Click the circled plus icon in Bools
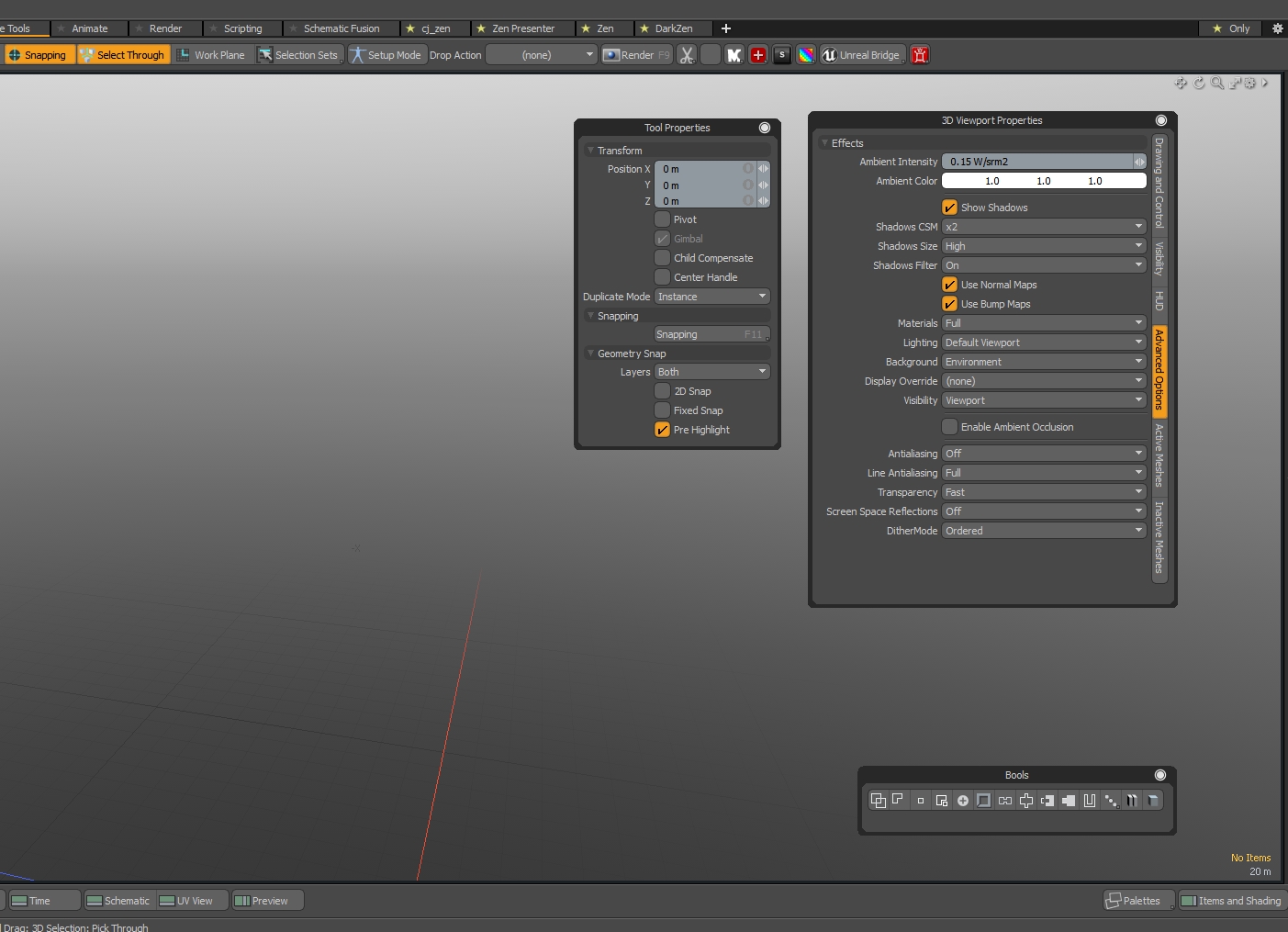This screenshot has width=1288, height=932. (x=963, y=801)
